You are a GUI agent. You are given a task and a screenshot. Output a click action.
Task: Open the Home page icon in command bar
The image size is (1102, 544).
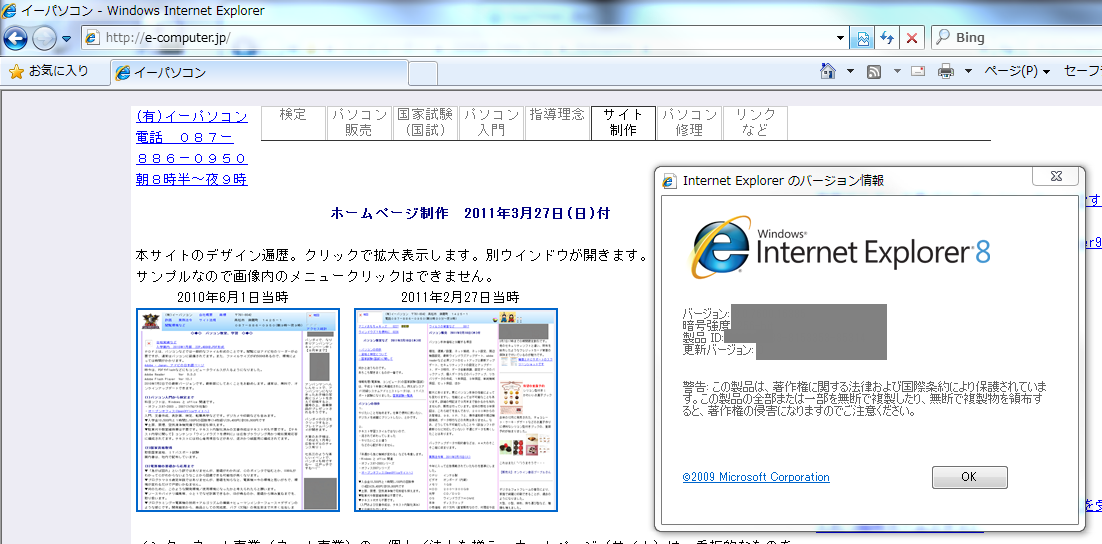click(828, 71)
